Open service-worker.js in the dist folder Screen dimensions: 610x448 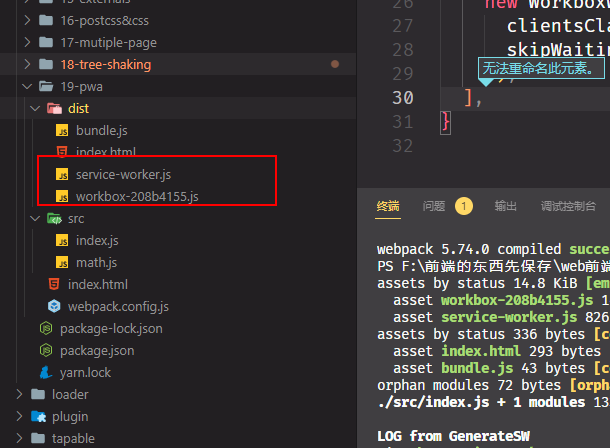[123, 174]
